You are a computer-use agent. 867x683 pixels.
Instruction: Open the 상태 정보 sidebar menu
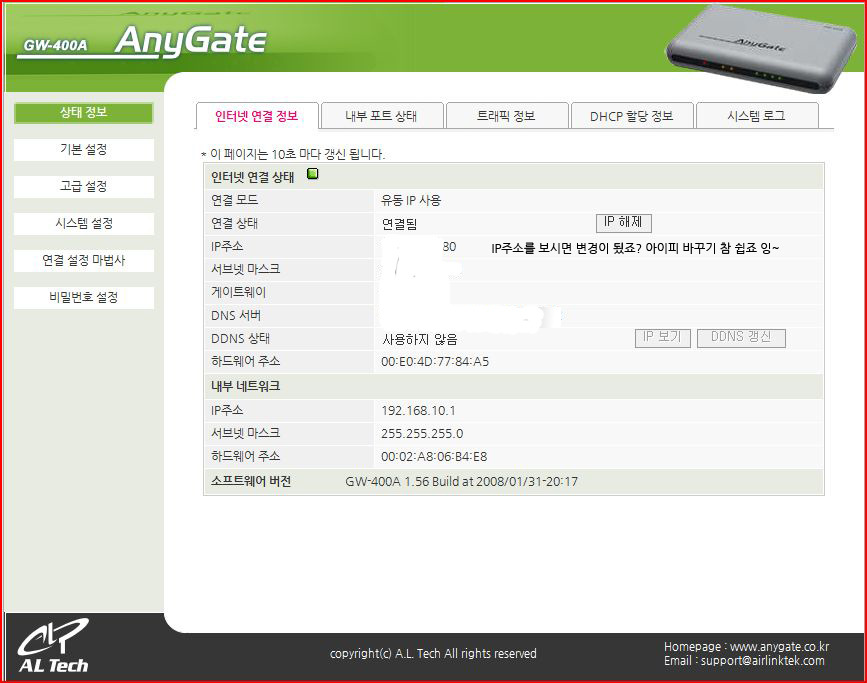point(83,113)
